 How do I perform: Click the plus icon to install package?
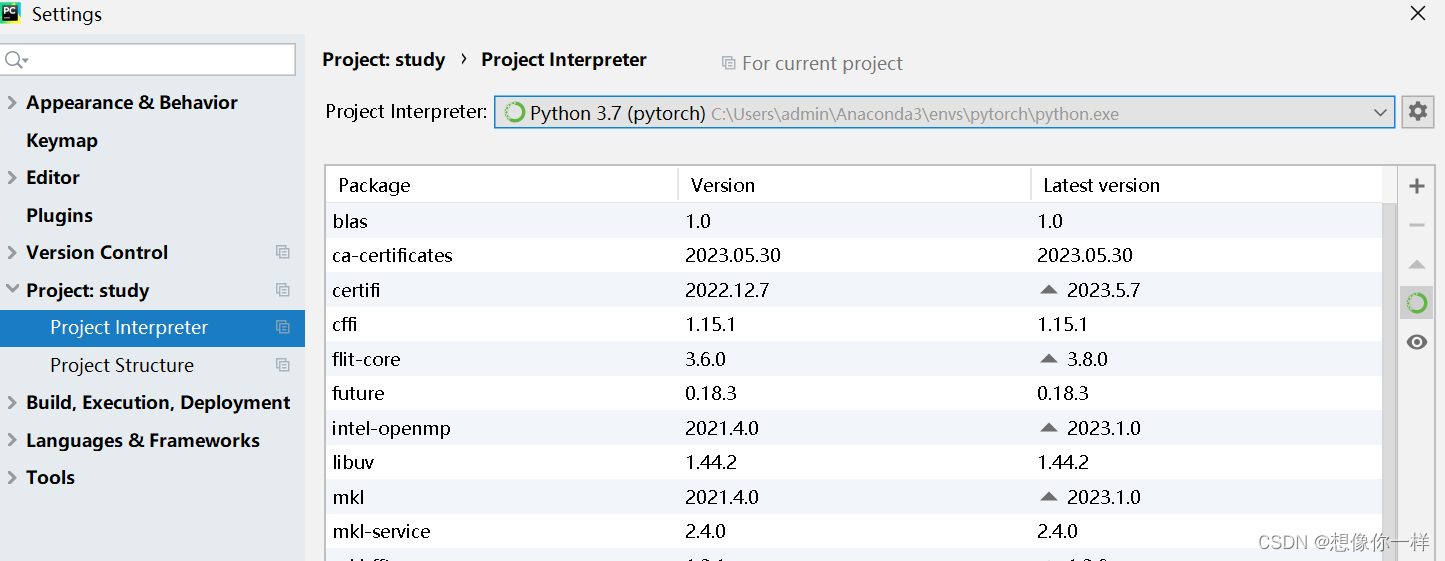click(1416, 186)
